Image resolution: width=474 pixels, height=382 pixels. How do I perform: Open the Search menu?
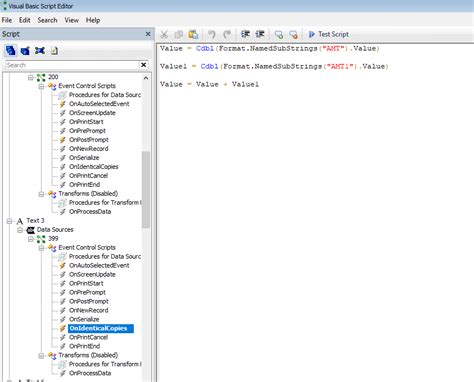(47, 20)
